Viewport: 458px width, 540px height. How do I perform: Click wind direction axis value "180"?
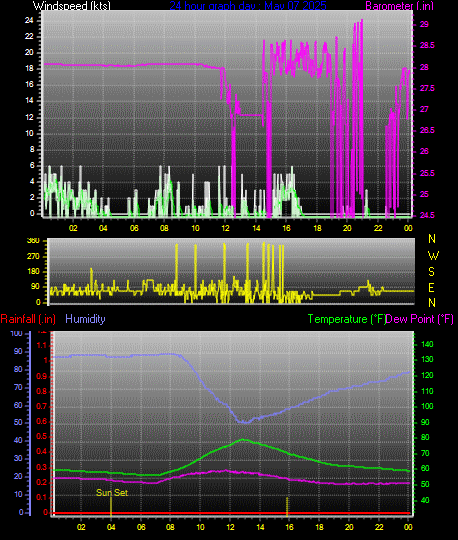click(33, 271)
